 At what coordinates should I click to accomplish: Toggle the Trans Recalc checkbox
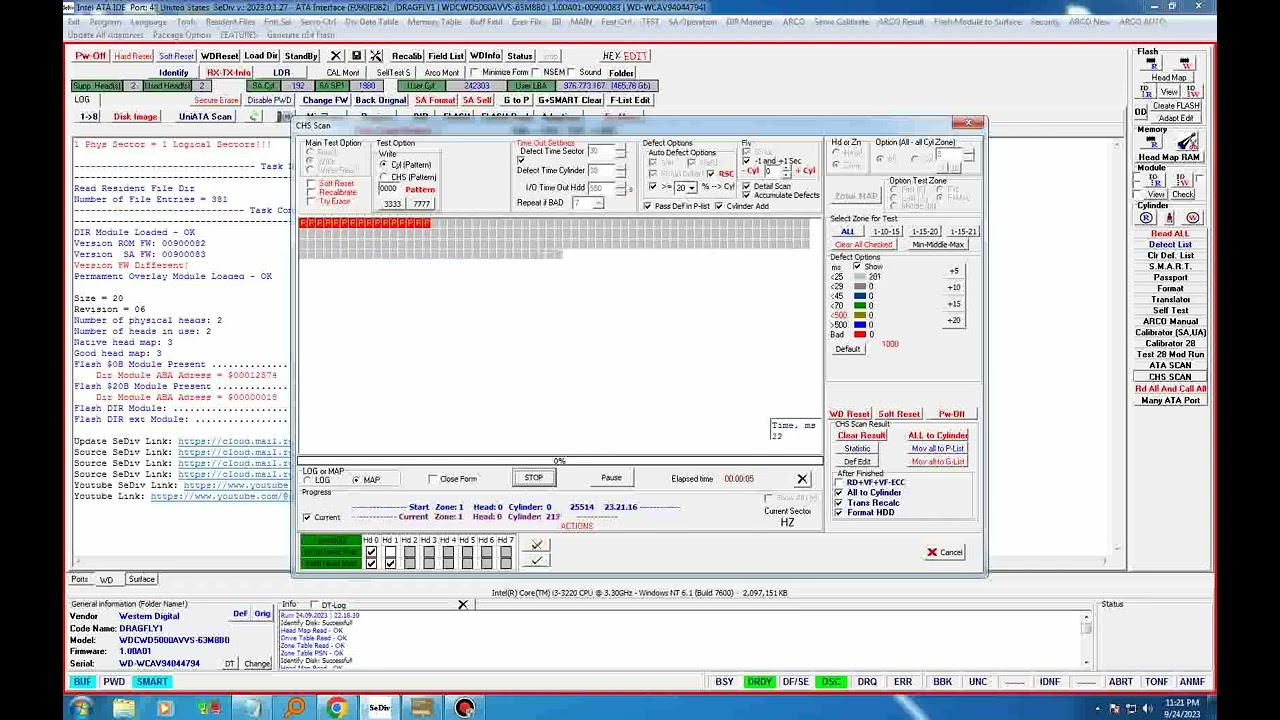[x=839, y=502]
